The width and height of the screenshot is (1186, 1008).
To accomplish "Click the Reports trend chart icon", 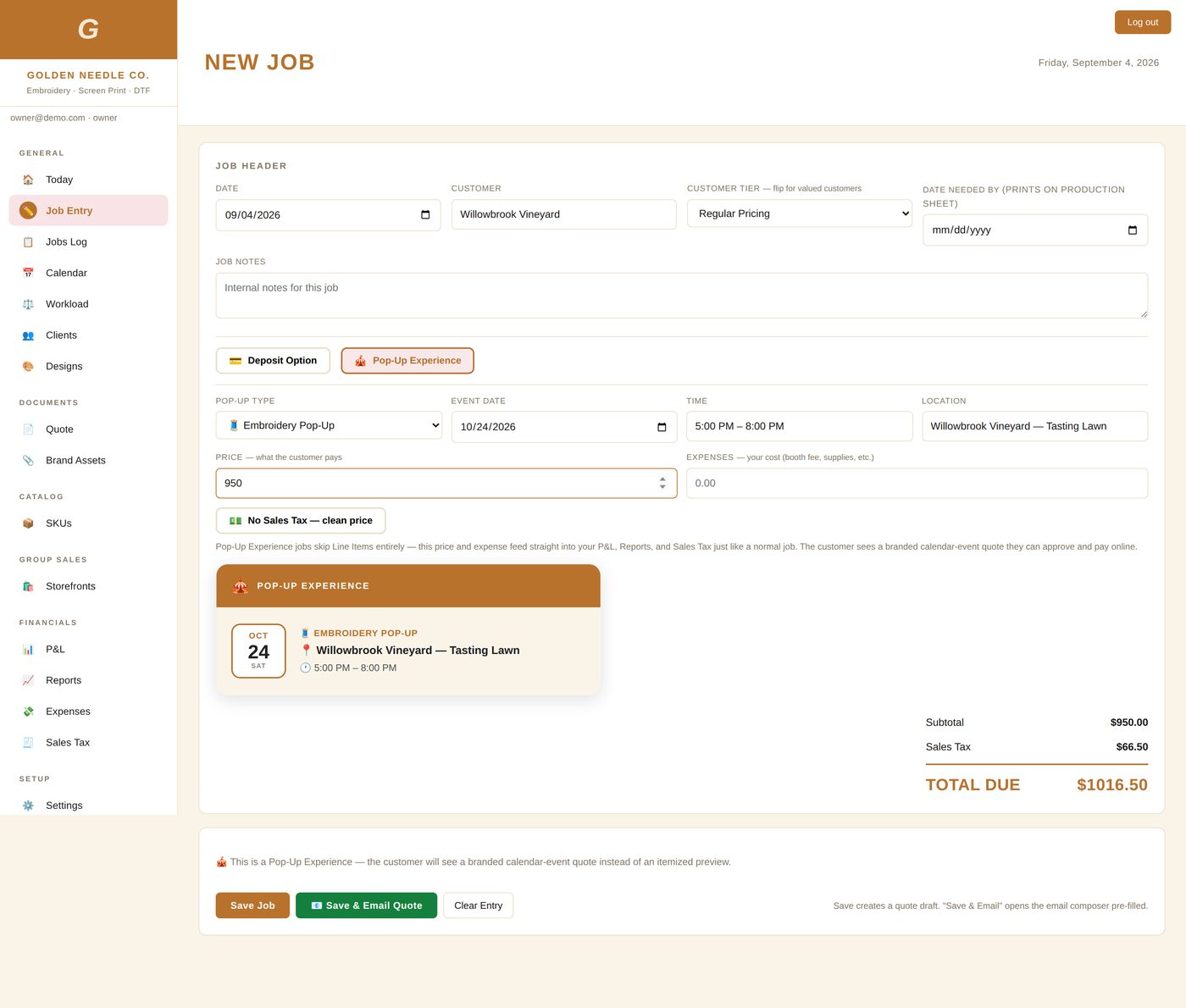I will click(28, 680).
